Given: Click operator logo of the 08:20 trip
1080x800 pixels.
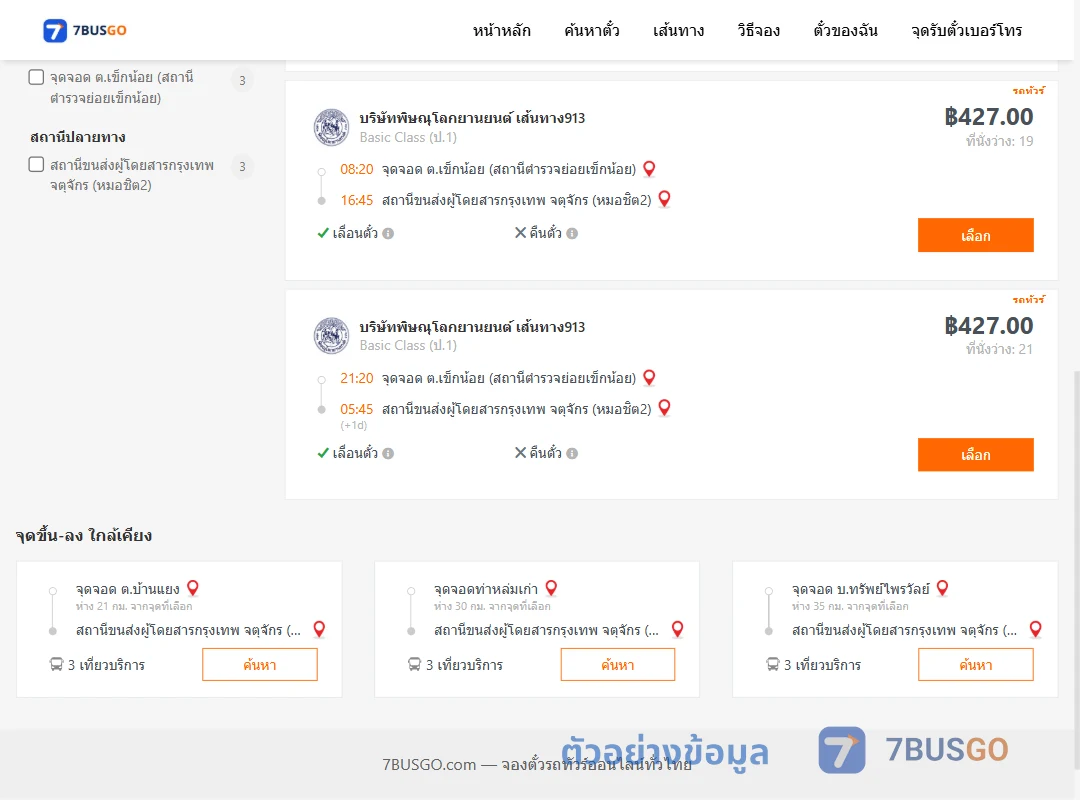Looking at the screenshot, I should 331,127.
